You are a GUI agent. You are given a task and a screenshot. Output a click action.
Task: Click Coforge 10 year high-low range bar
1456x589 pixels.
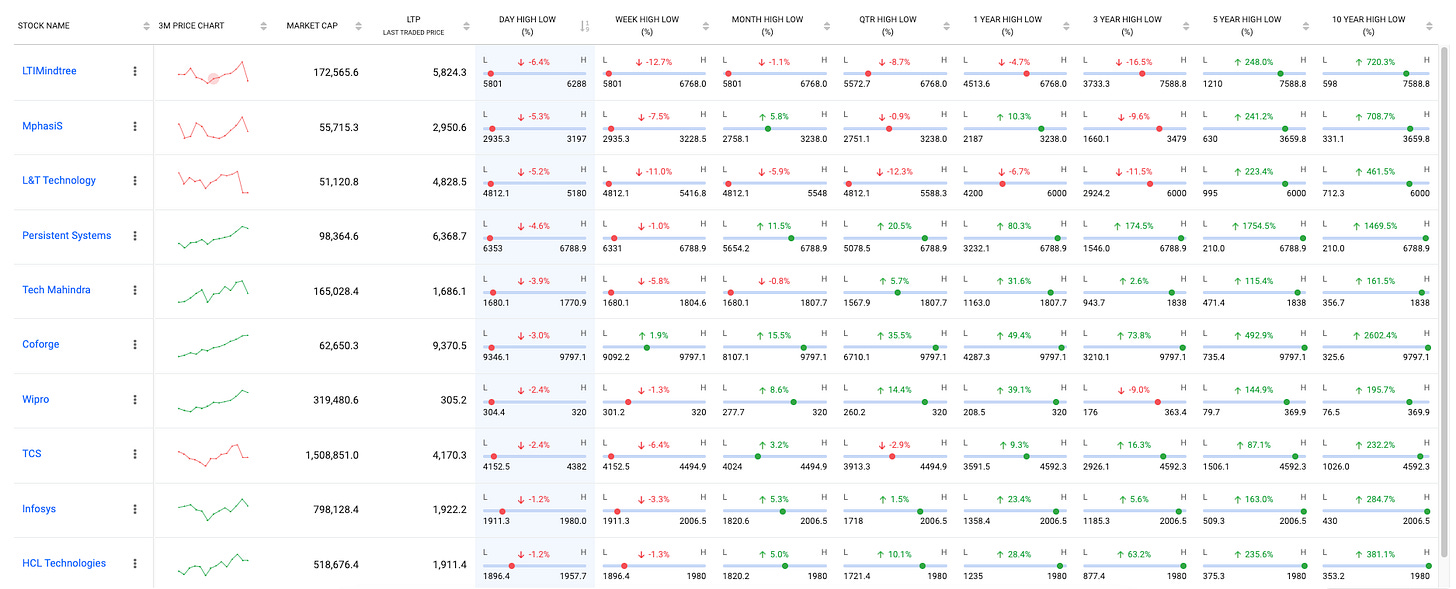[1375, 346]
